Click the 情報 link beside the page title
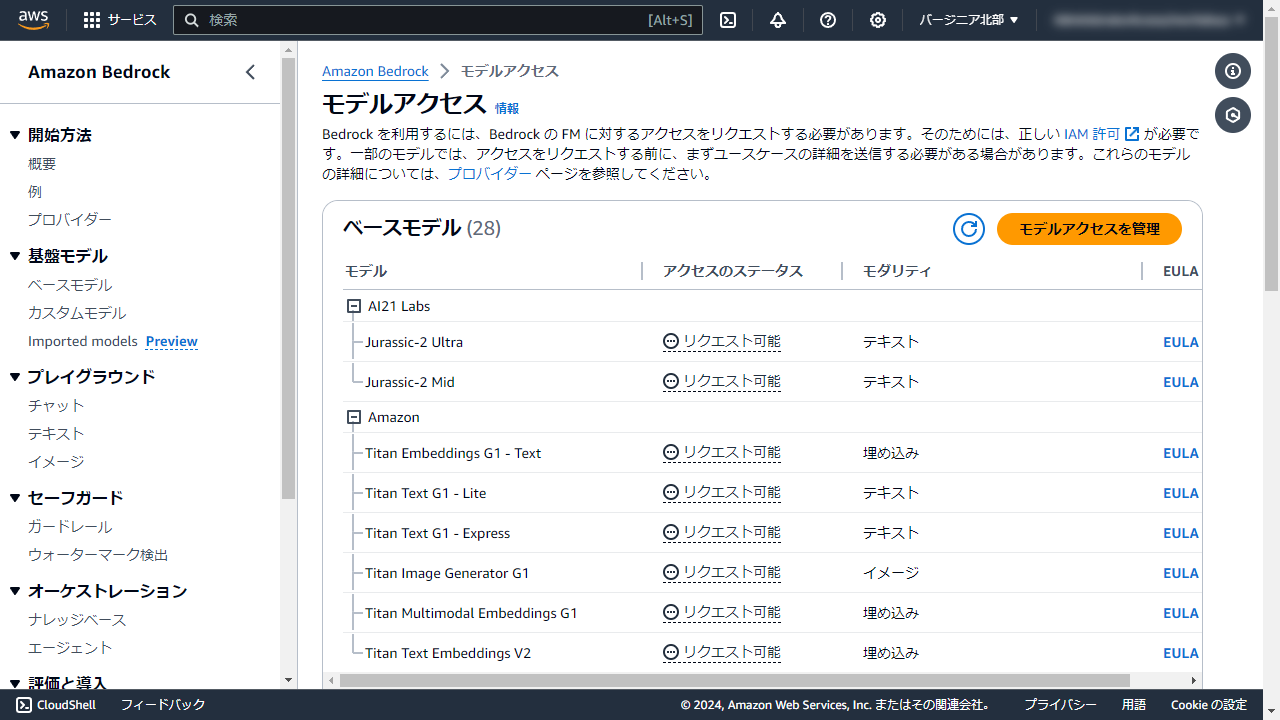This screenshot has height=720, width=1280. click(507, 108)
